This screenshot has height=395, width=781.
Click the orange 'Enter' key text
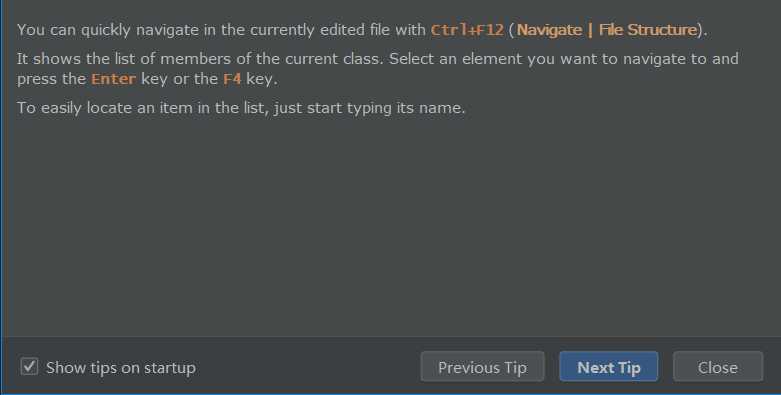(114, 79)
